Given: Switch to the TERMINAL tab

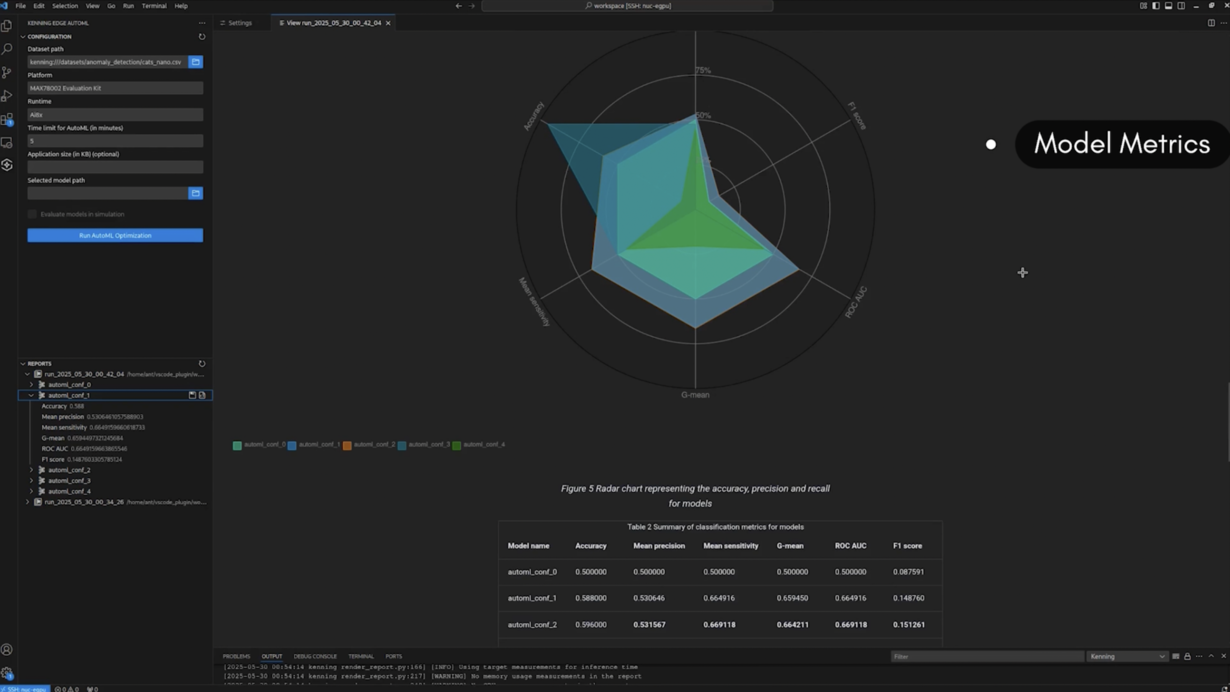Looking at the screenshot, I should [x=359, y=656].
